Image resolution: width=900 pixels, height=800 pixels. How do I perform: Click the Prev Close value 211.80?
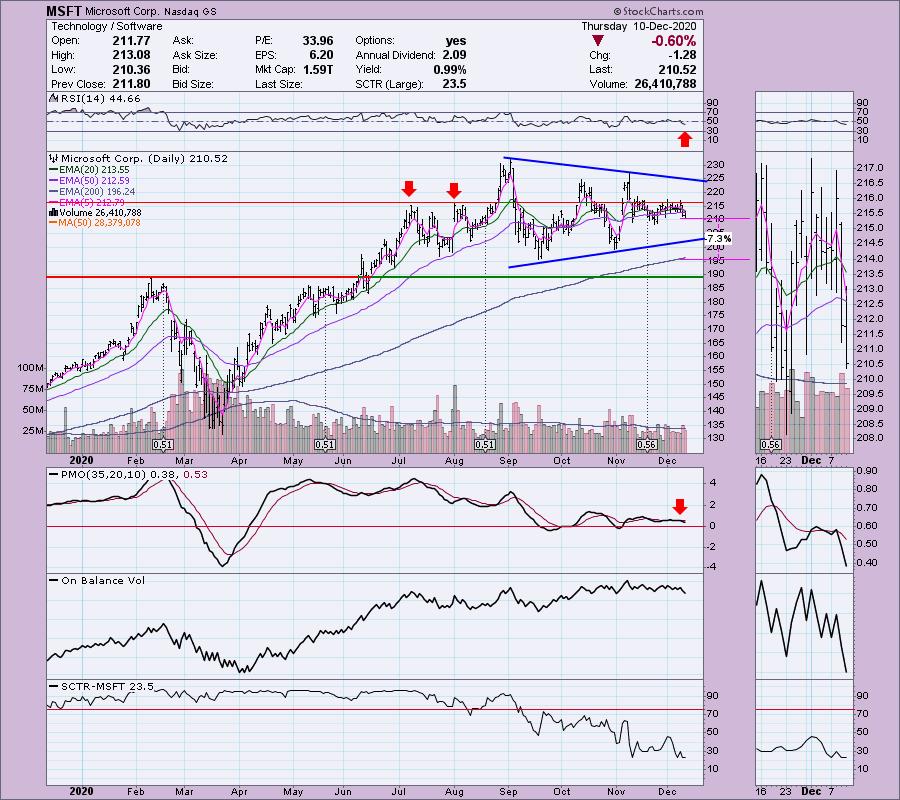pos(131,84)
